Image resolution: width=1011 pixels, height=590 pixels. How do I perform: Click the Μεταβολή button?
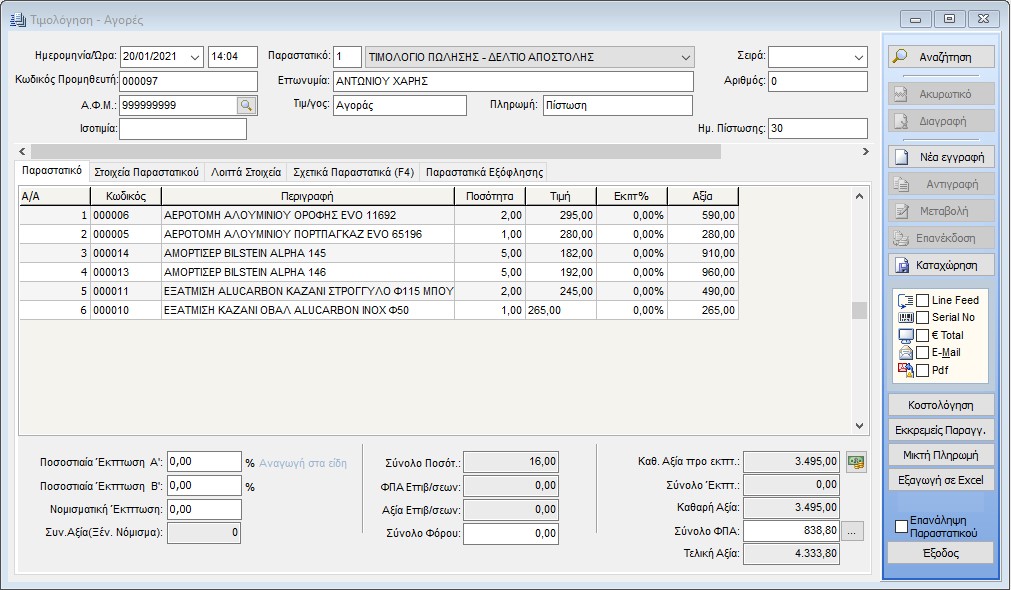tap(940, 211)
